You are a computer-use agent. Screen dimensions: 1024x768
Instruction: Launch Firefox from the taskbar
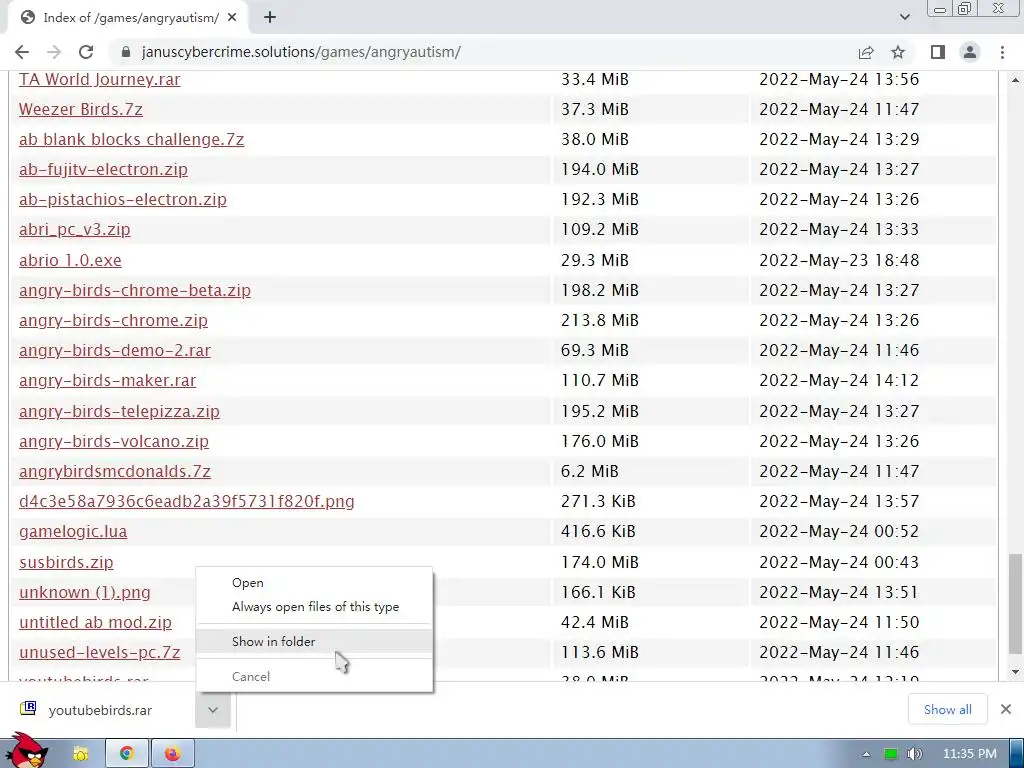[x=172, y=754]
